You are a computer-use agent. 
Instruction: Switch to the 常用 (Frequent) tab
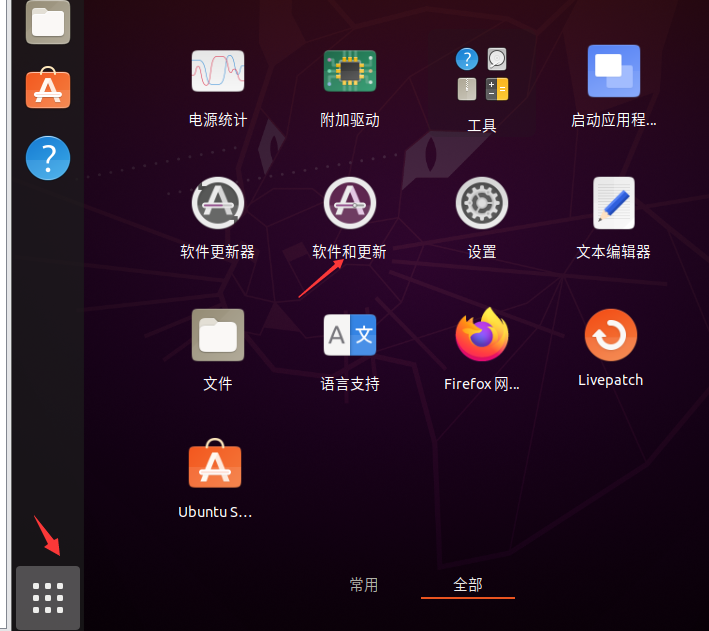364,585
